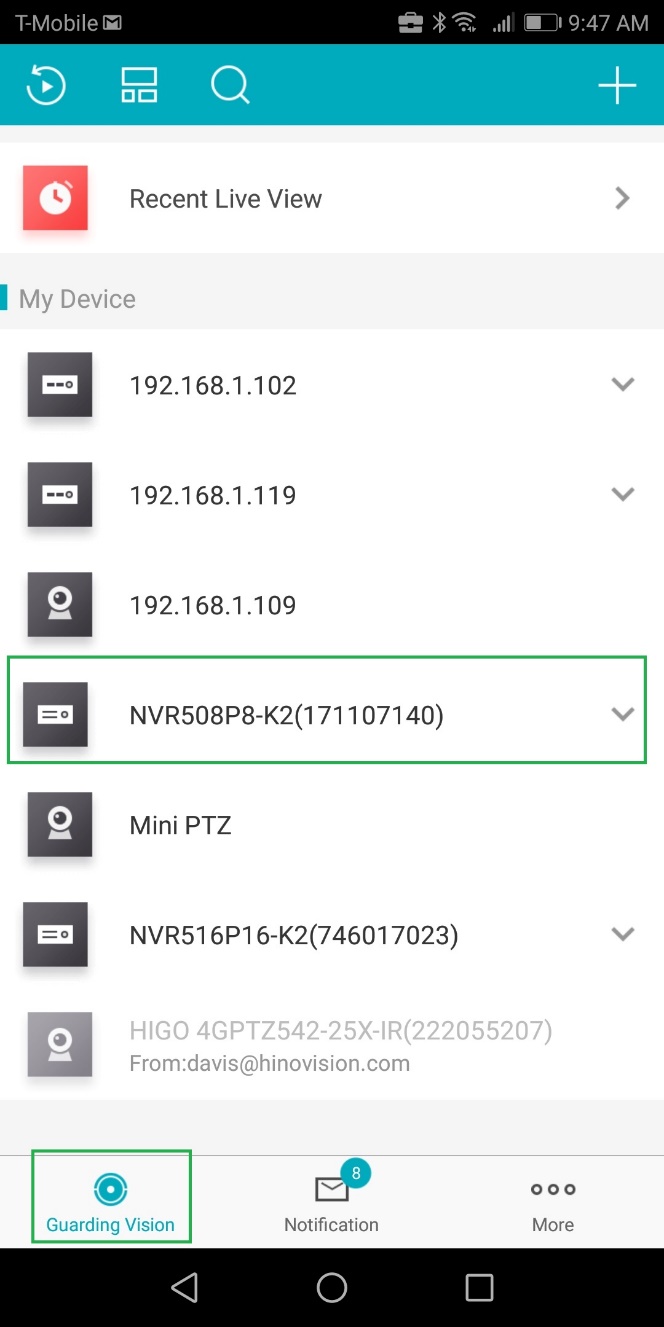Tap the red Recent Live View clock icon
Screen dimensions: 664x1327
[55, 198]
